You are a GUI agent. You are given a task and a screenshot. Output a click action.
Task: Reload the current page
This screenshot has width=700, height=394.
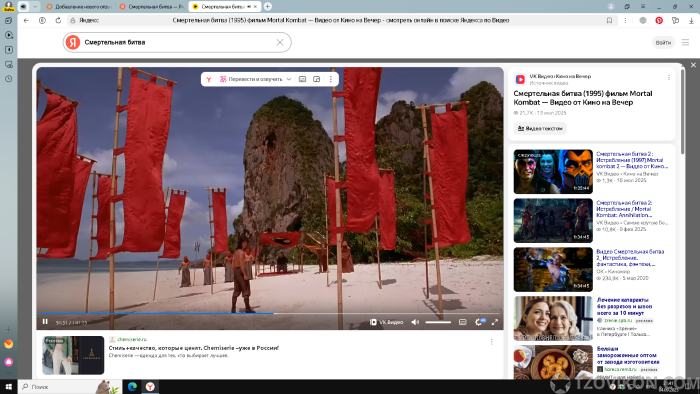click(58, 21)
